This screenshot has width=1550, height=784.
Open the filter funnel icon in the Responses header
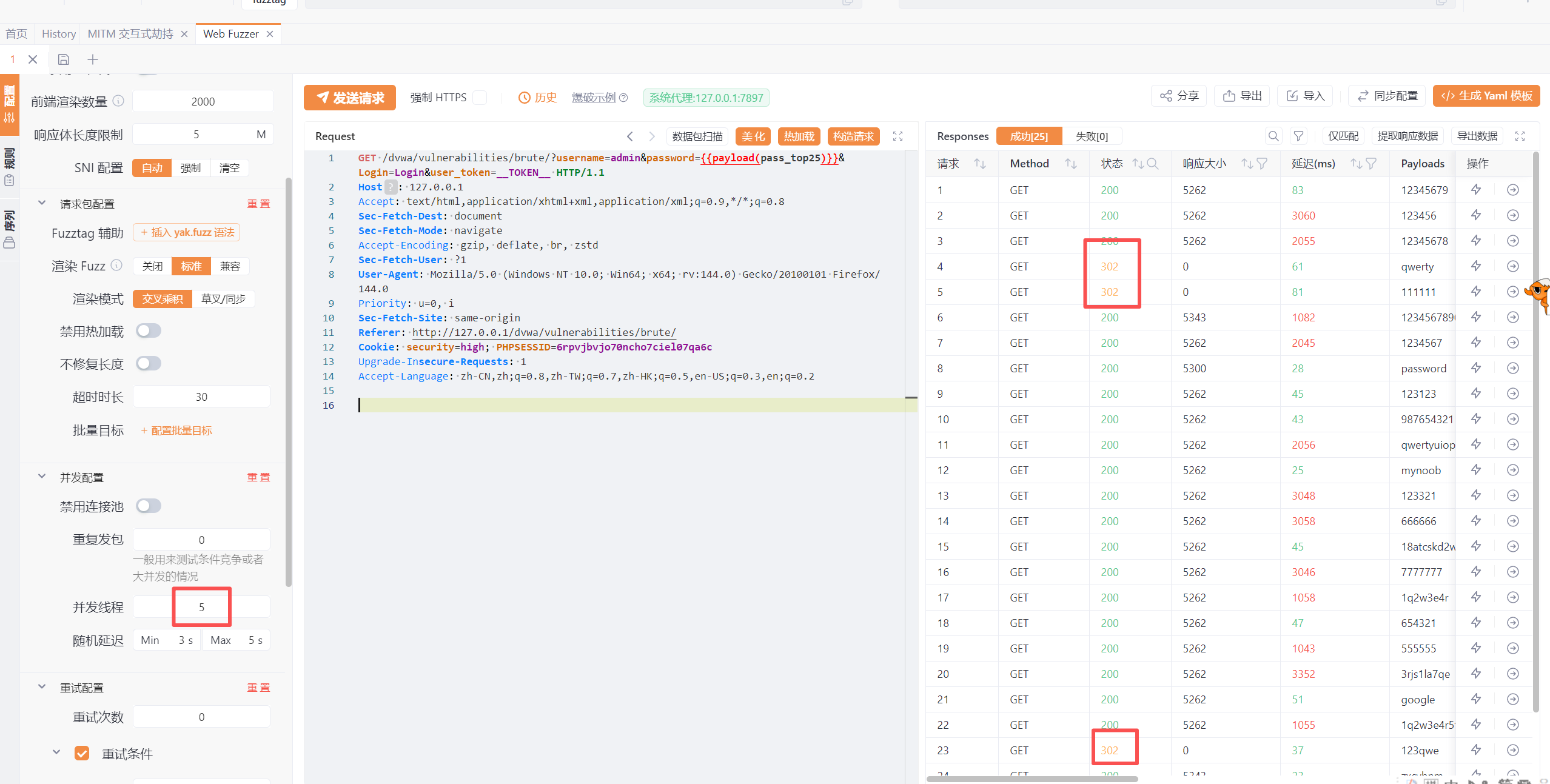pyautogui.click(x=1298, y=136)
